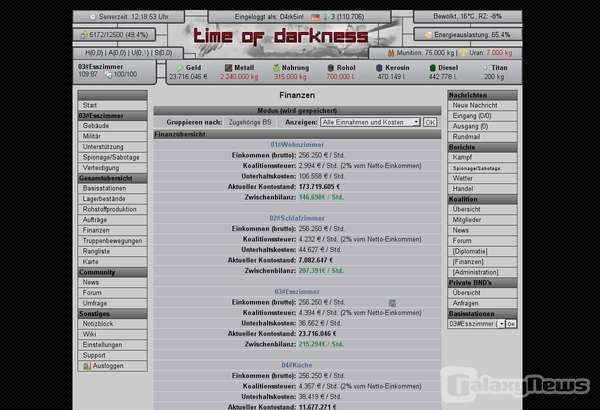This screenshot has height=410, width=600.
Task: Go to Lagerbestände overview
Action: pos(112,199)
